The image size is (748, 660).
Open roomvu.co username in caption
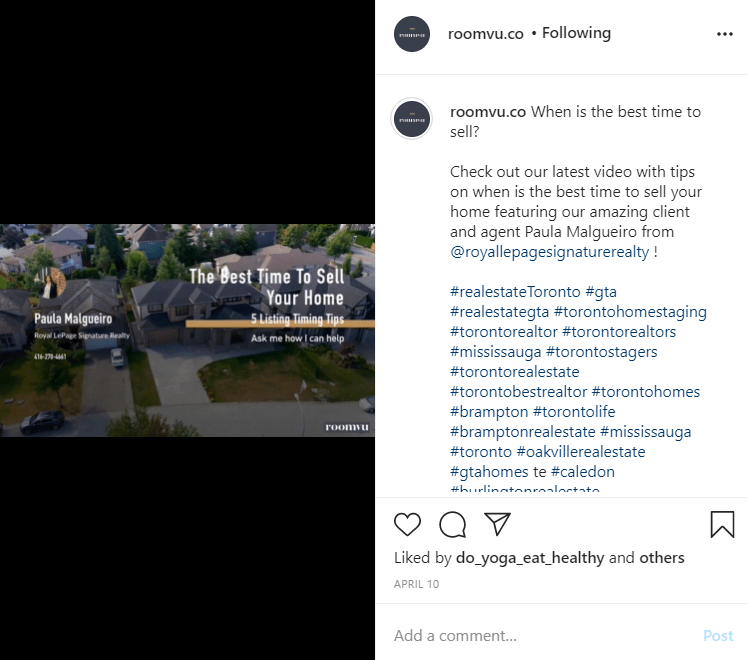(488, 112)
